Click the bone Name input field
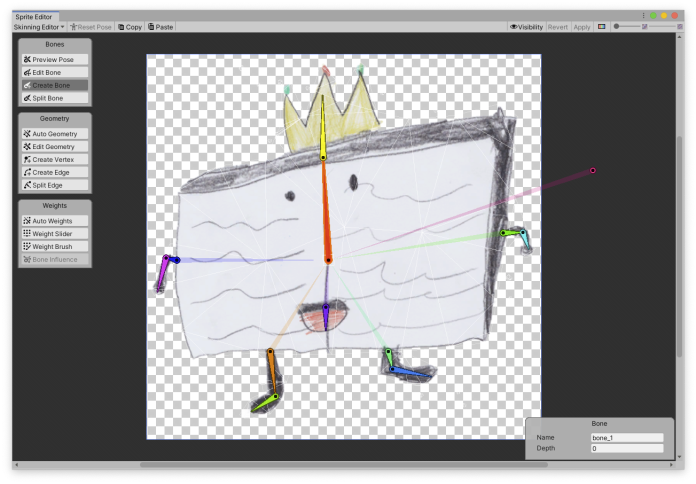This screenshot has height=484, width=696. coord(627,438)
